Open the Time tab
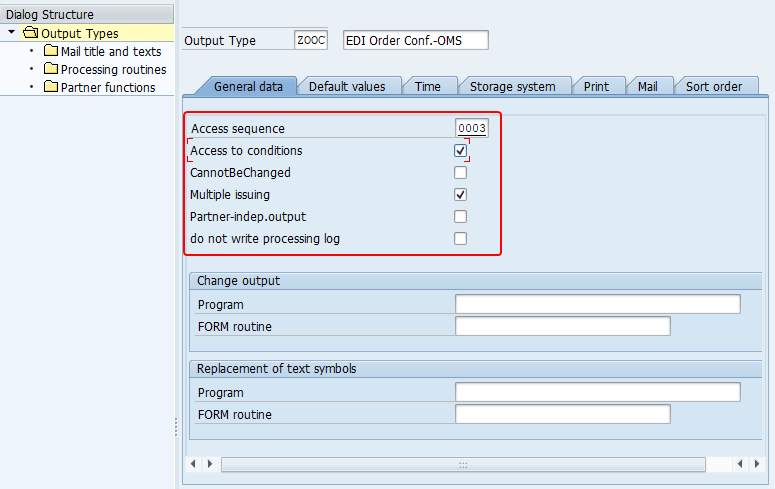This screenshot has height=489, width=775. click(x=428, y=87)
